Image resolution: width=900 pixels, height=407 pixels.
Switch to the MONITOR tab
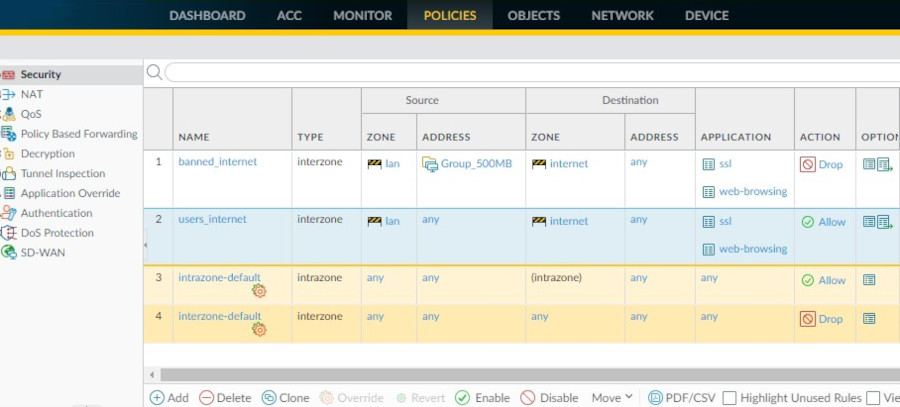pyautogui.click(x=363, y=15)
